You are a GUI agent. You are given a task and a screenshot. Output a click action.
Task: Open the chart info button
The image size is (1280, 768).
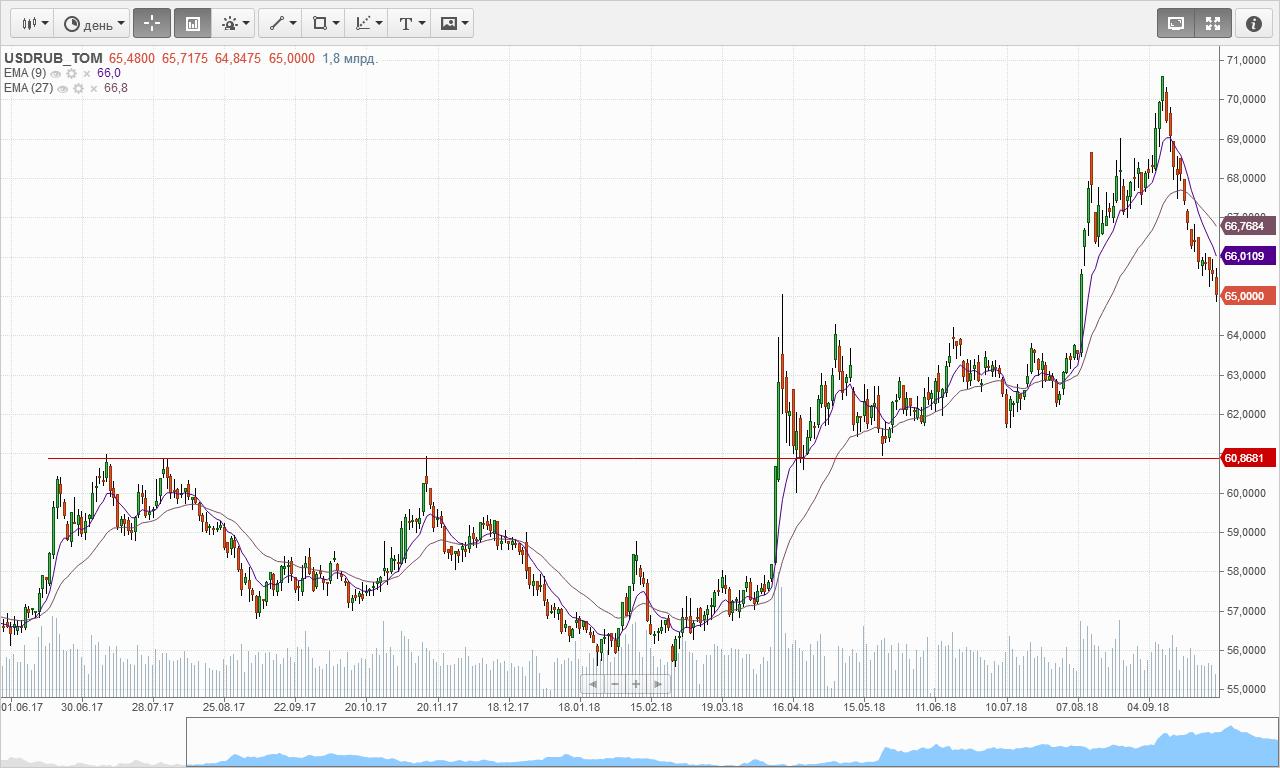(x=1254, y=23)
